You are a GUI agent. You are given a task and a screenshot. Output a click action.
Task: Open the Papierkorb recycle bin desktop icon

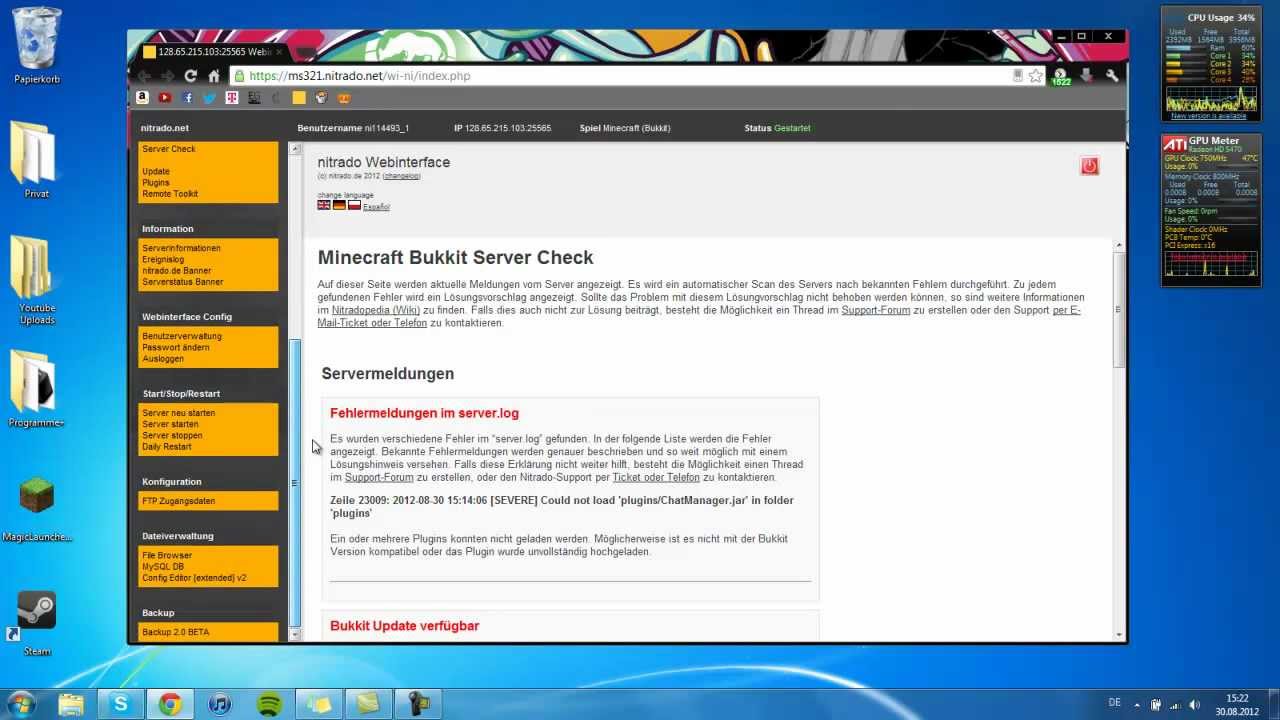[37, 46]
